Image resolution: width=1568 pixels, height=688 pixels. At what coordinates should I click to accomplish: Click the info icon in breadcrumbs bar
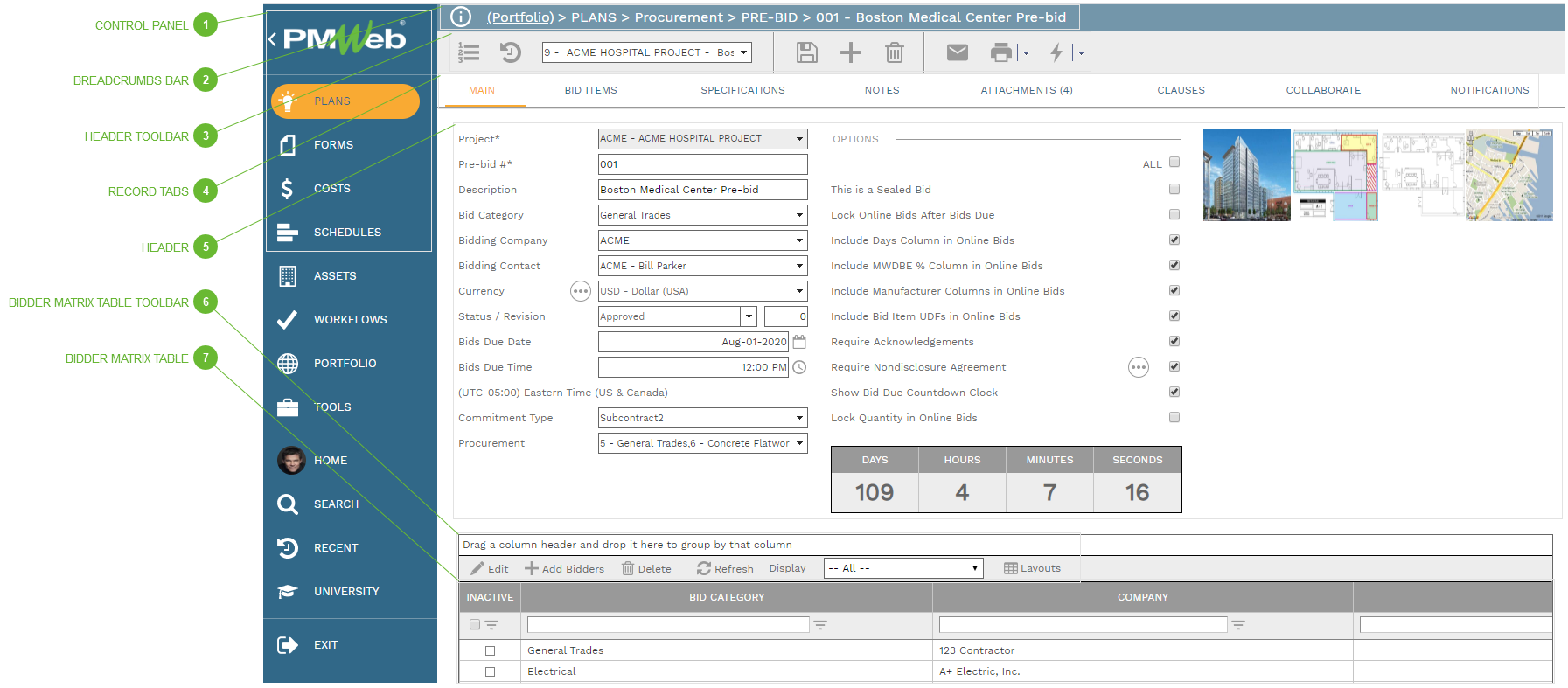point(461,17)
